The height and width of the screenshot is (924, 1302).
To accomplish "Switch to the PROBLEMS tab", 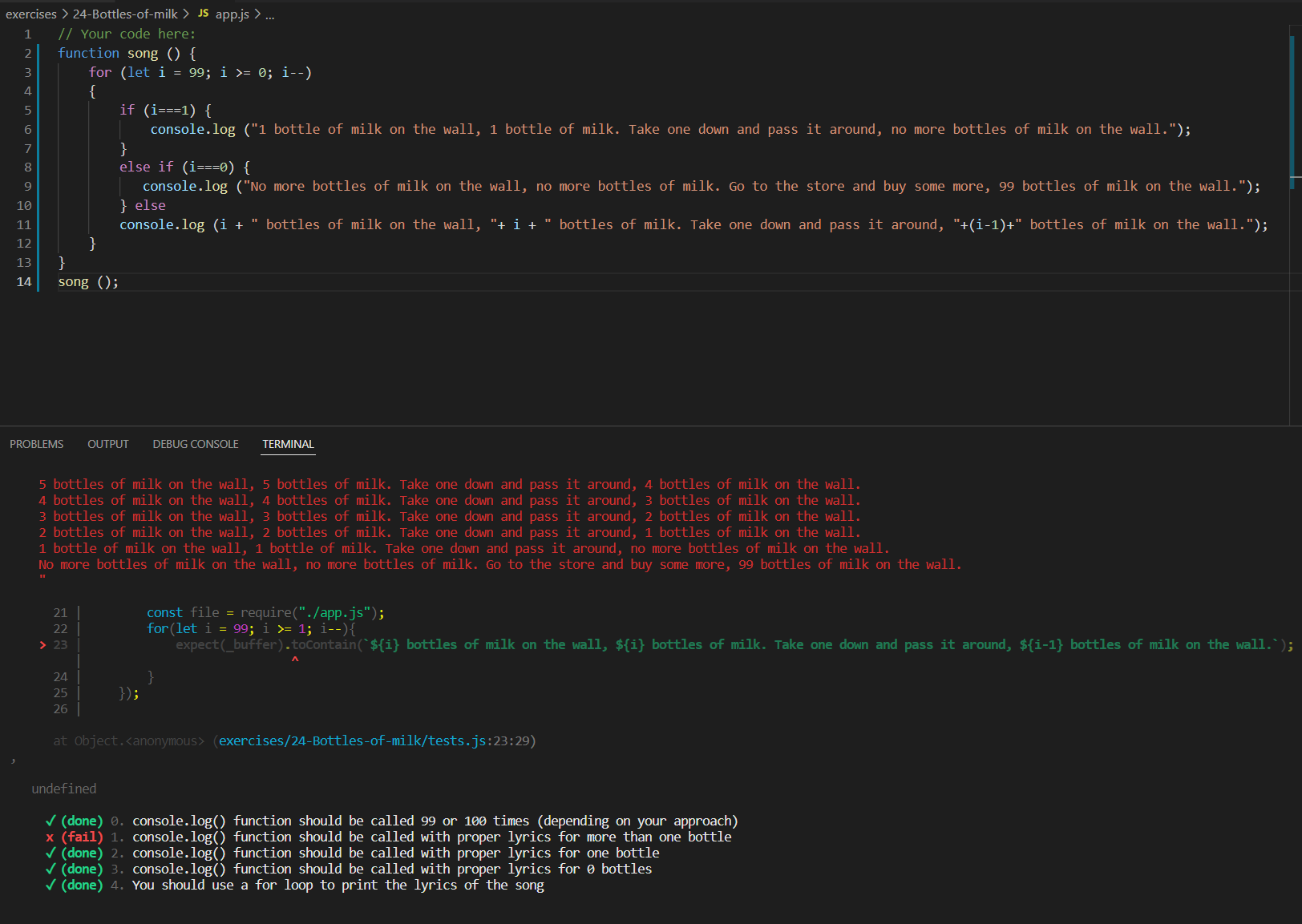I will [36, 443].
